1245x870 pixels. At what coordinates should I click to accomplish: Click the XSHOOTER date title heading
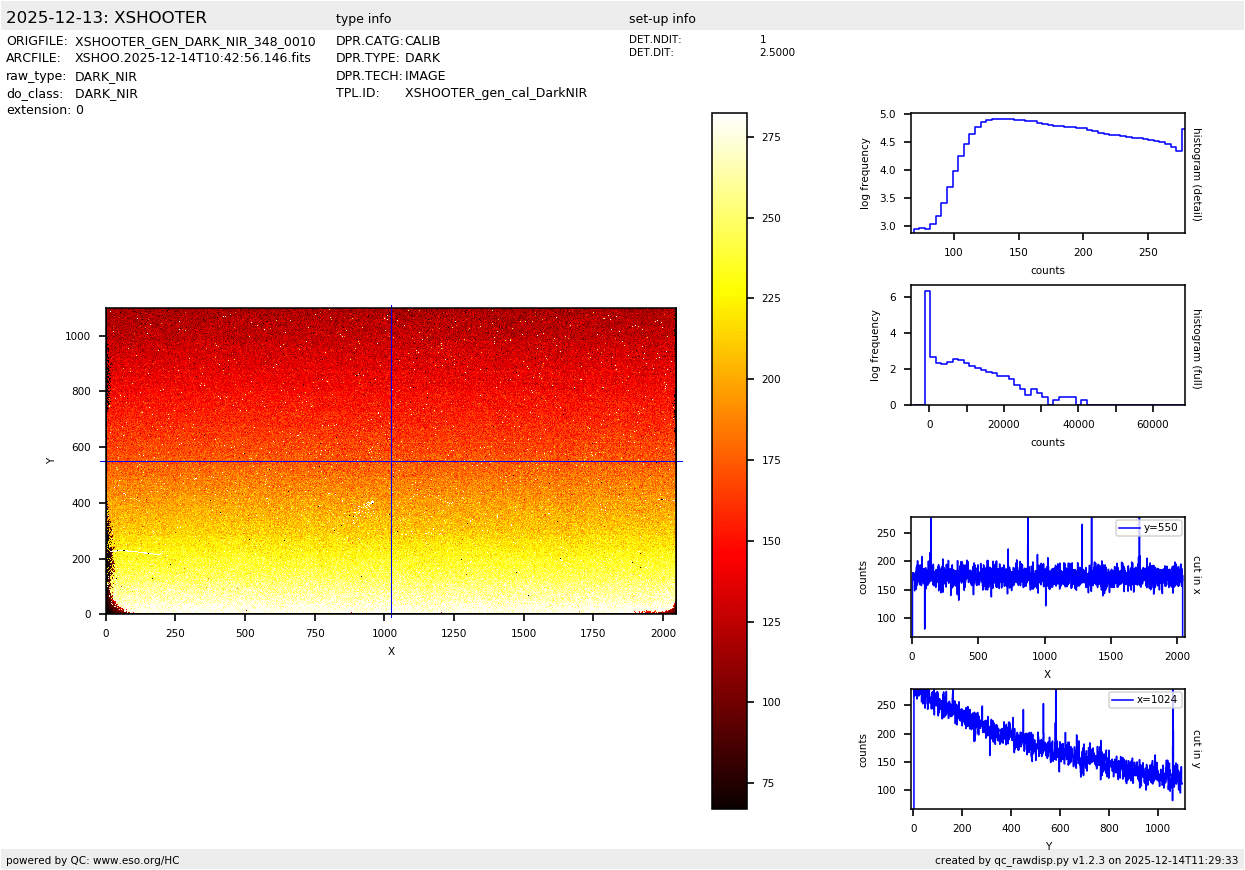[x=106, y=18]
